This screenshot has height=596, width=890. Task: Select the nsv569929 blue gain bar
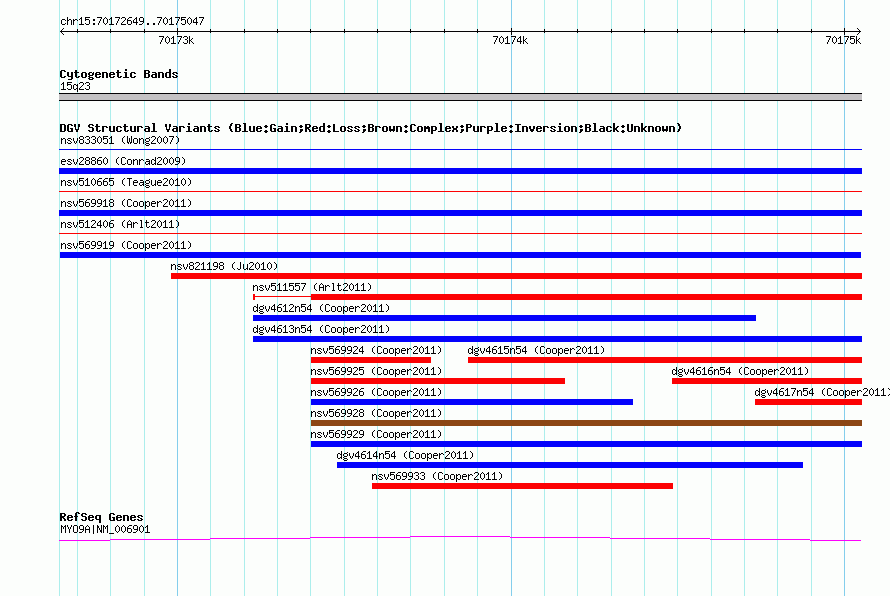coord(586,444)
